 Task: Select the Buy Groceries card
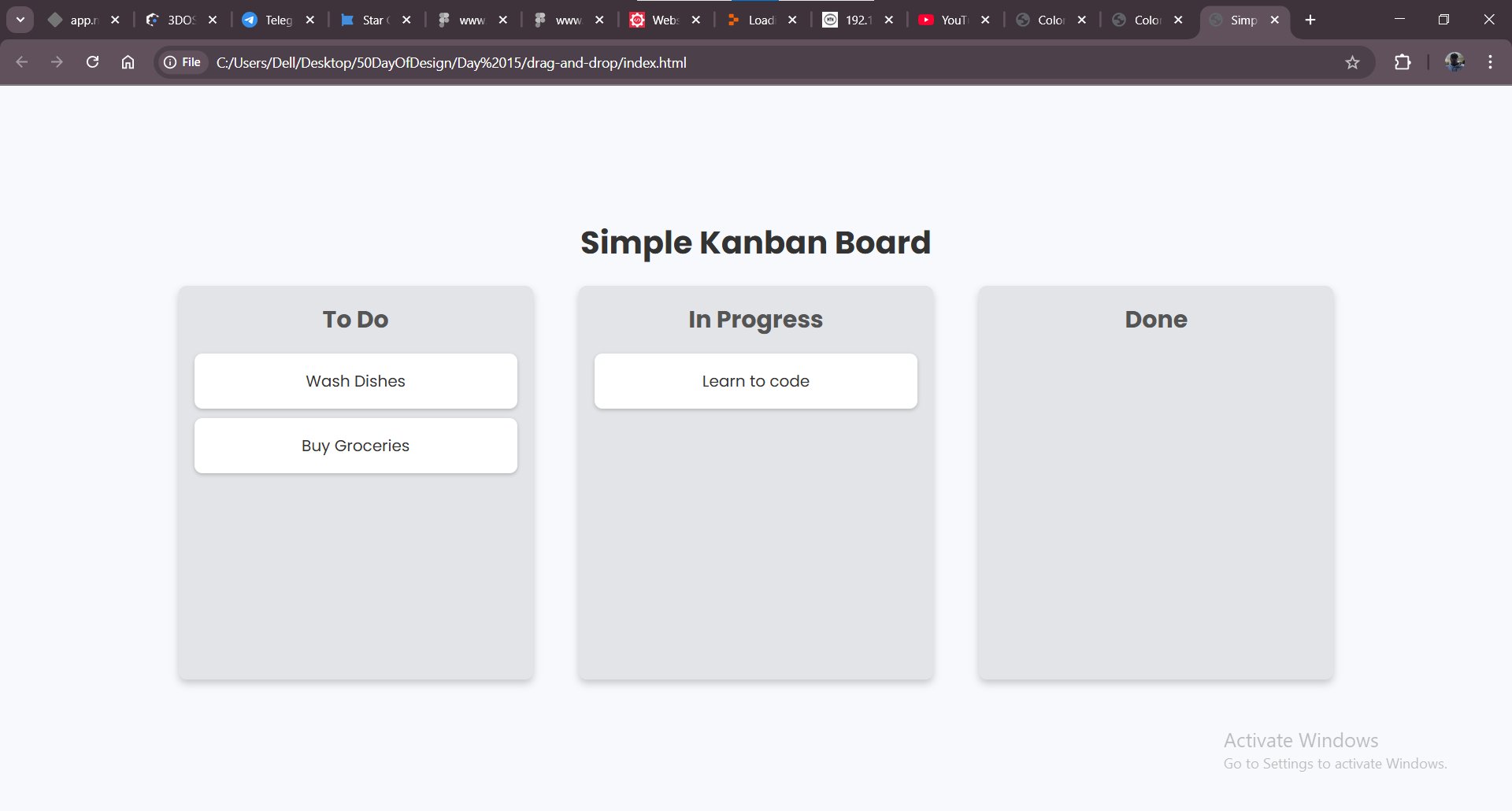tap(356, 446)
